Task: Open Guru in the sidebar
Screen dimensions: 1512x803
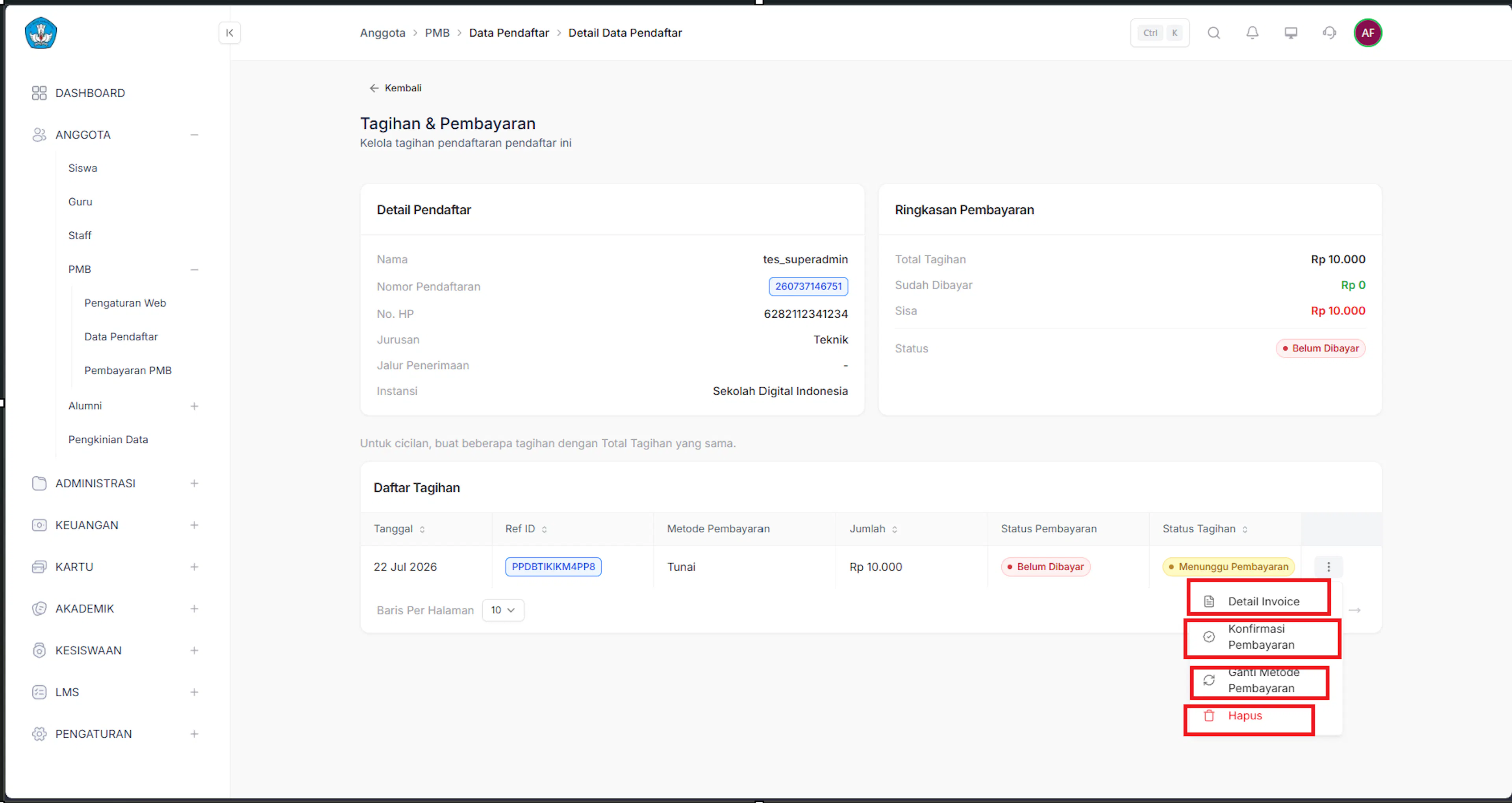Action: pos(80,201)
